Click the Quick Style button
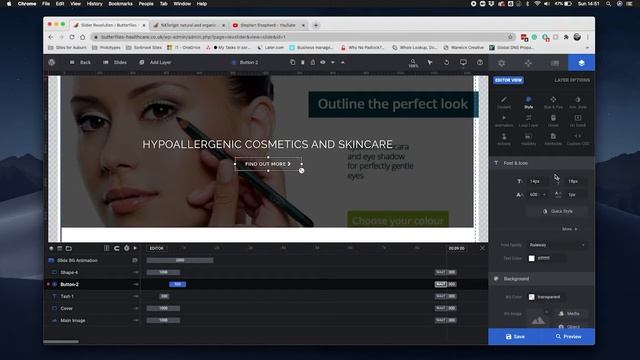This screenshot has height=360, width=640. click(557, 211)
